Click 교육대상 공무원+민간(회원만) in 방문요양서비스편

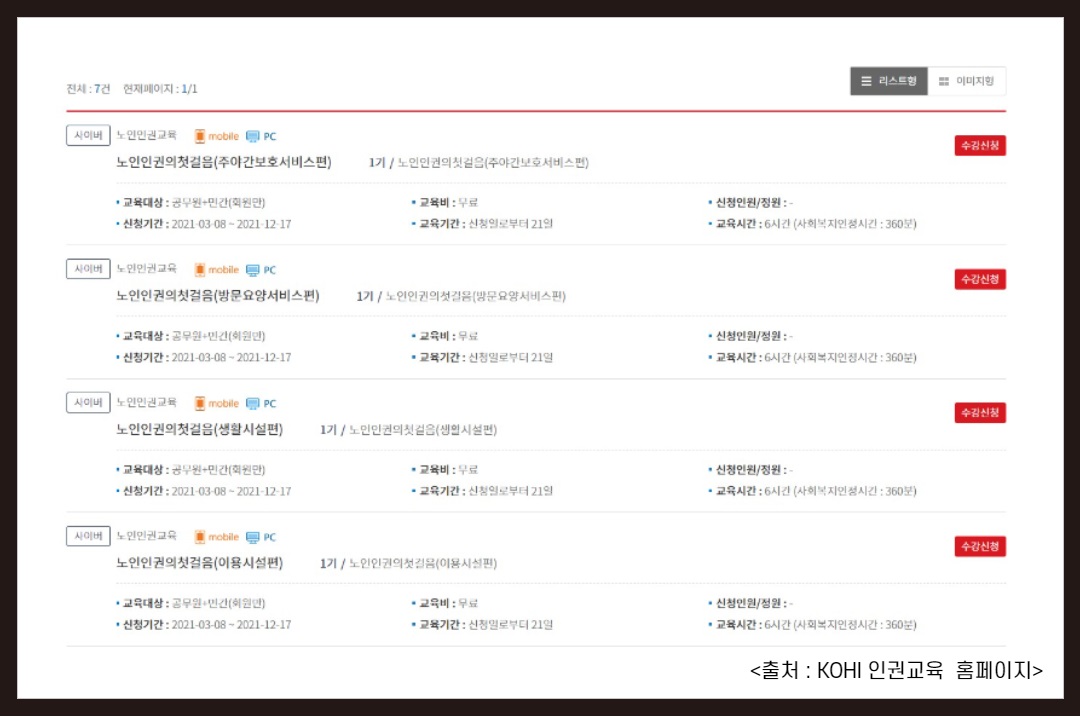191,336
